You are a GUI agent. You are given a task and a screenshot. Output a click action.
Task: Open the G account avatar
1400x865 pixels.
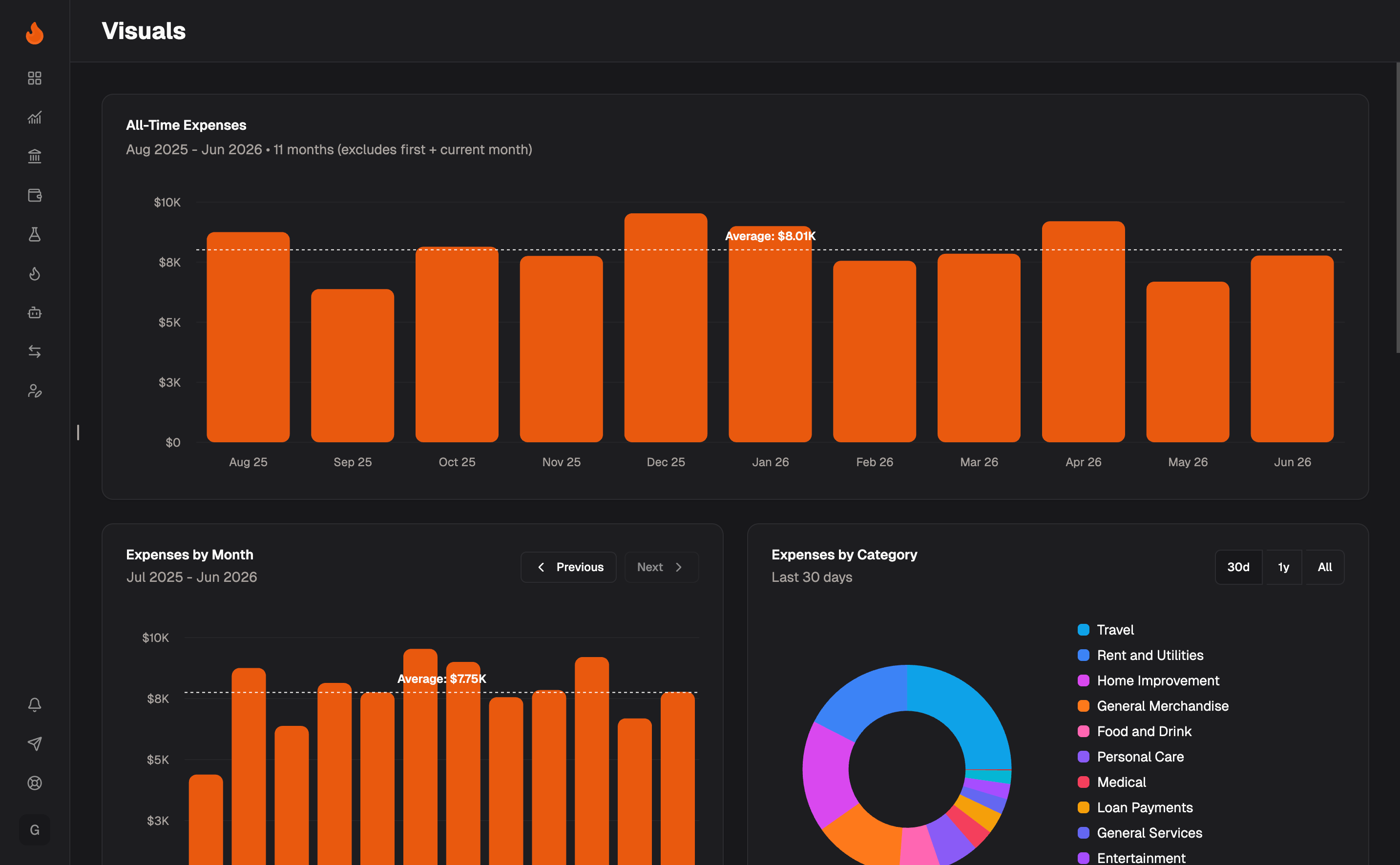[34, 829]
